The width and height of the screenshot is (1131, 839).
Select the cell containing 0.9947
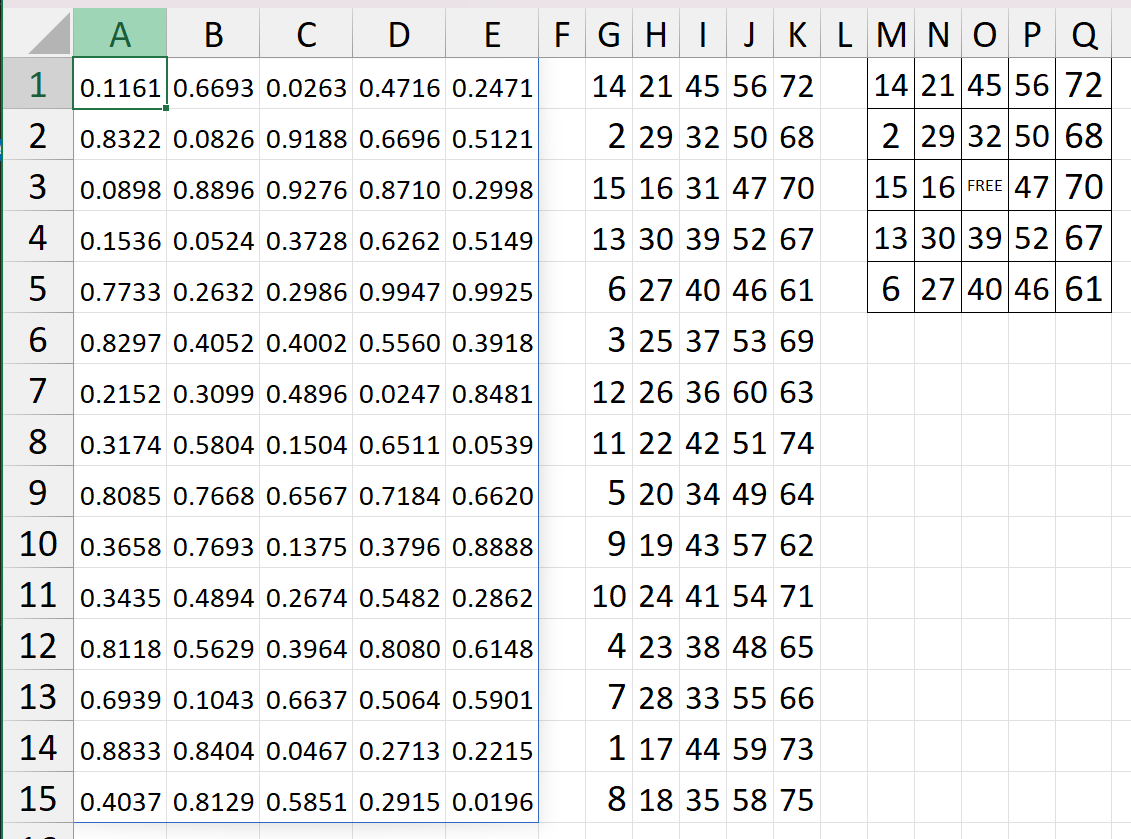click(x=398, y=289)
